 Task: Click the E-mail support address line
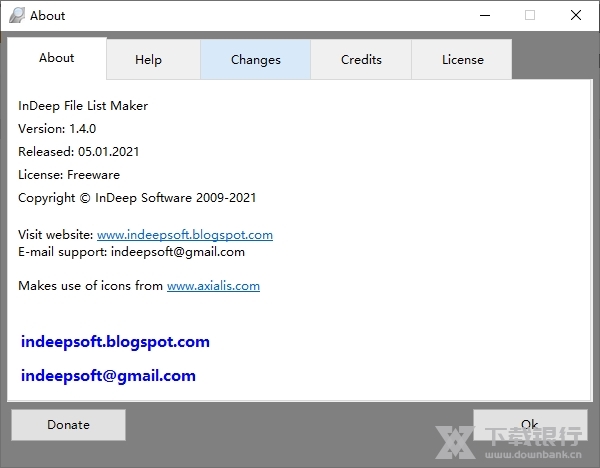click(x=131, y=252)
